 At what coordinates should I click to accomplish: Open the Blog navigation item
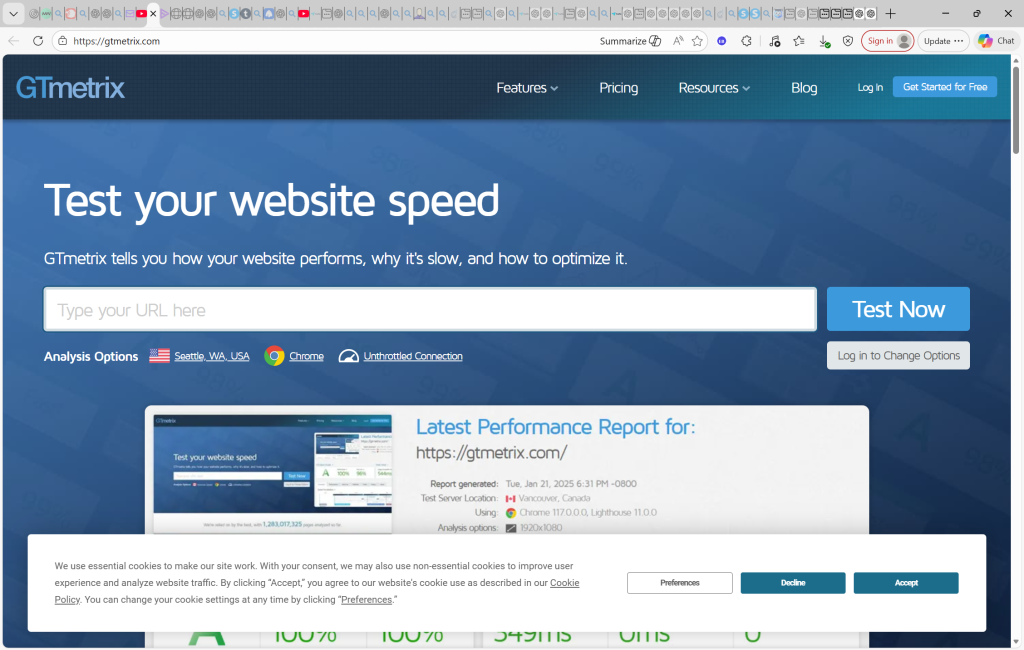pos(804,88)
